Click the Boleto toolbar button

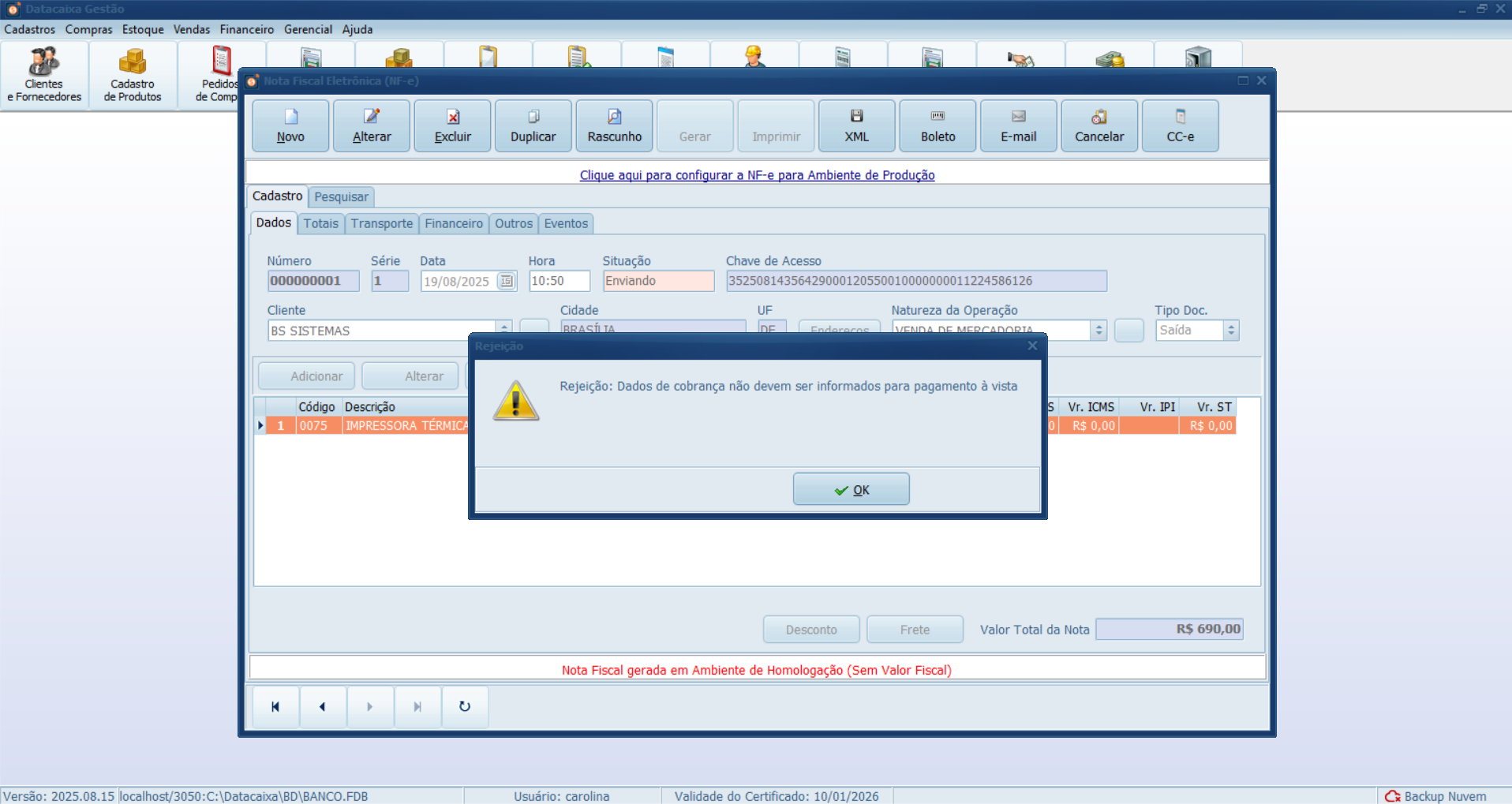[938, 125]
